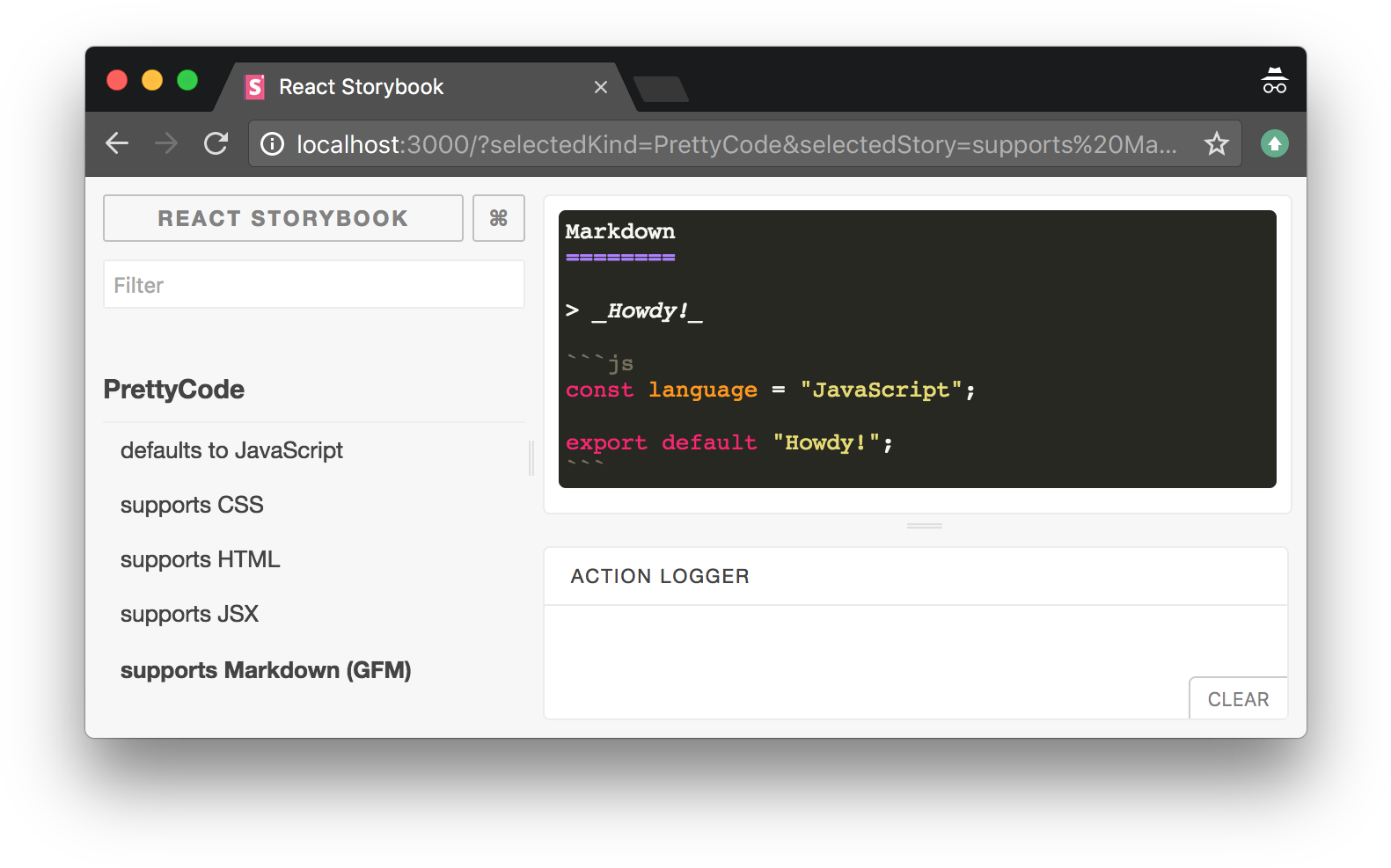Image resolution: width=1391 pixels, height=868 pixels.
Task: Click the REACT STORYBOOK header button
Action: click(x=282, y=218)
